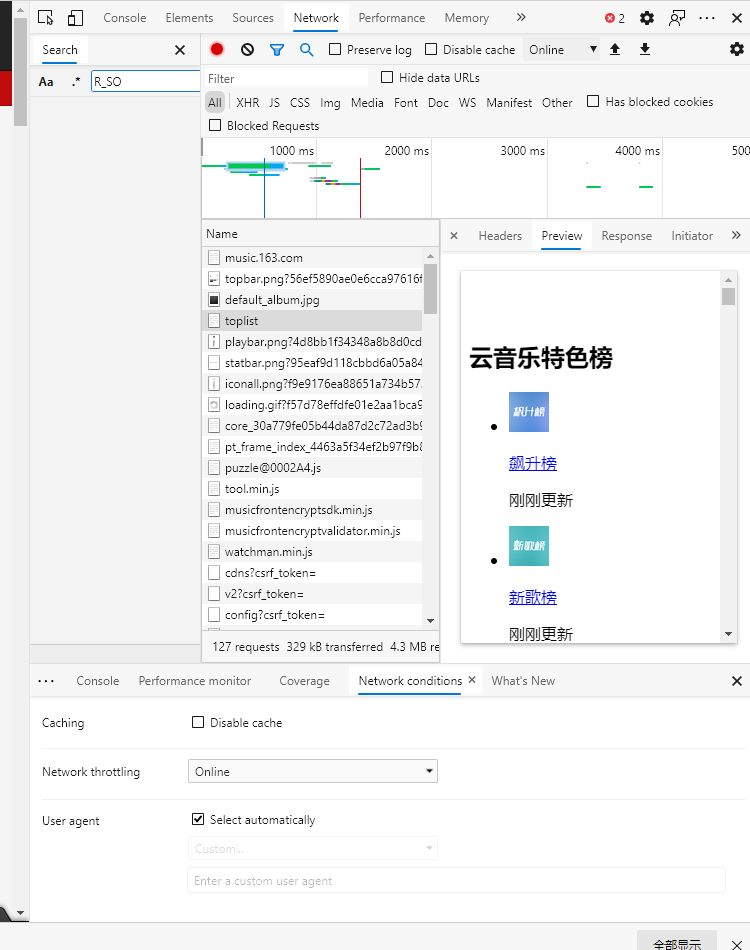The width and height of the screenshot is (750, 950).
Task: Open the Sources panel tab
Action: click(x=253, y=18)
